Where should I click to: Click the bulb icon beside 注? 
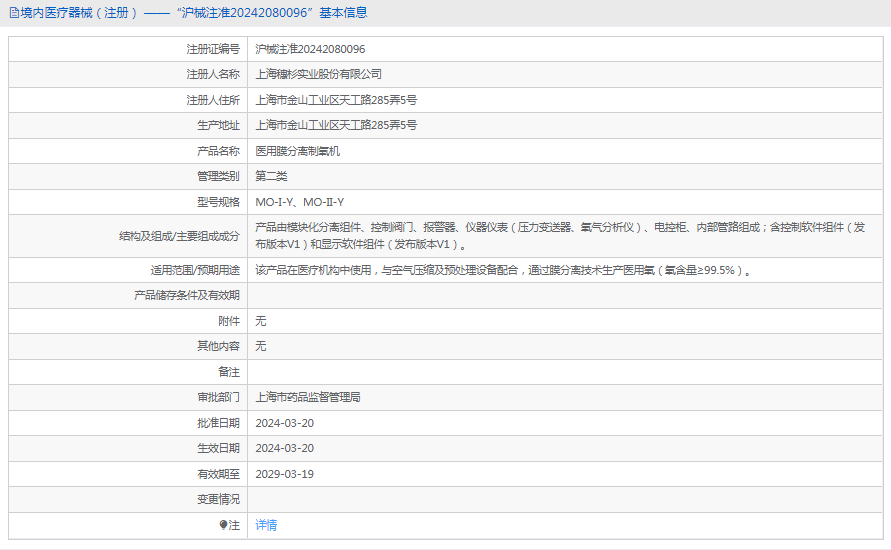point(223,525)
